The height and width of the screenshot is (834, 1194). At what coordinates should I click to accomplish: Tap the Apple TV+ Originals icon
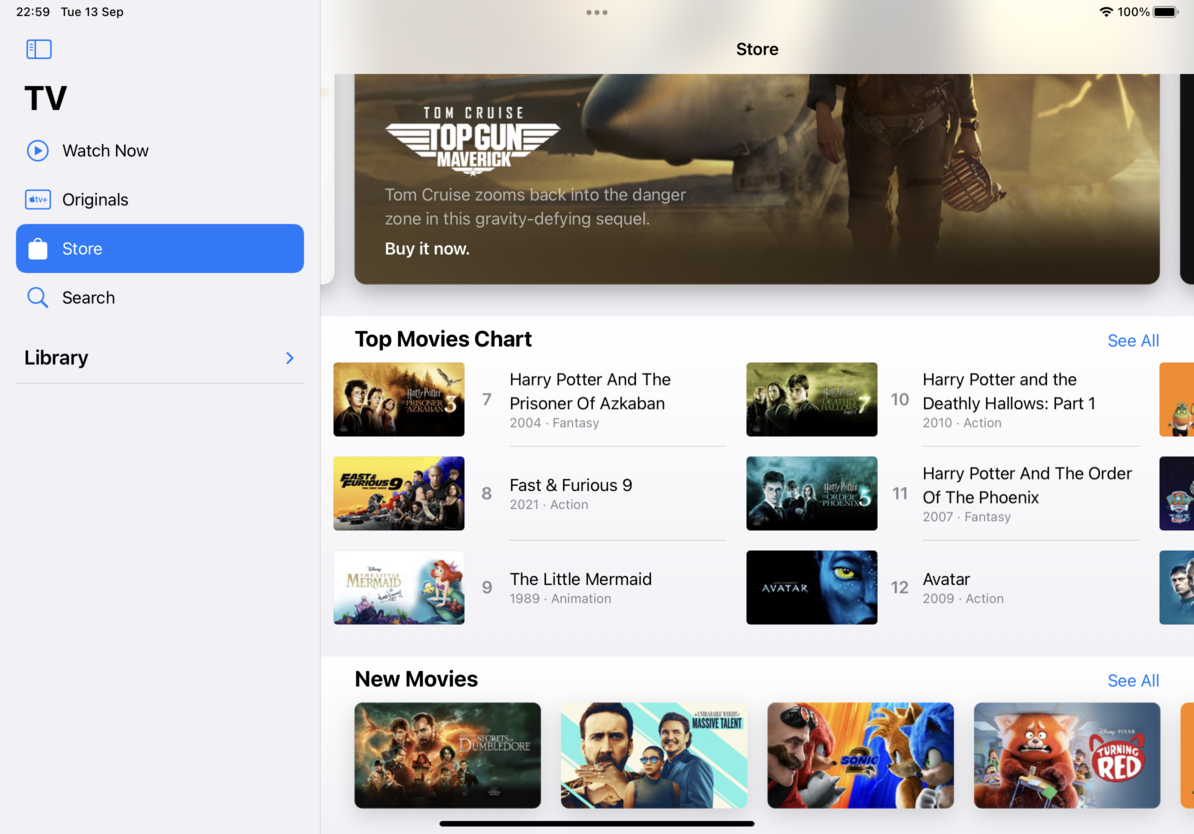pos(37,200)
